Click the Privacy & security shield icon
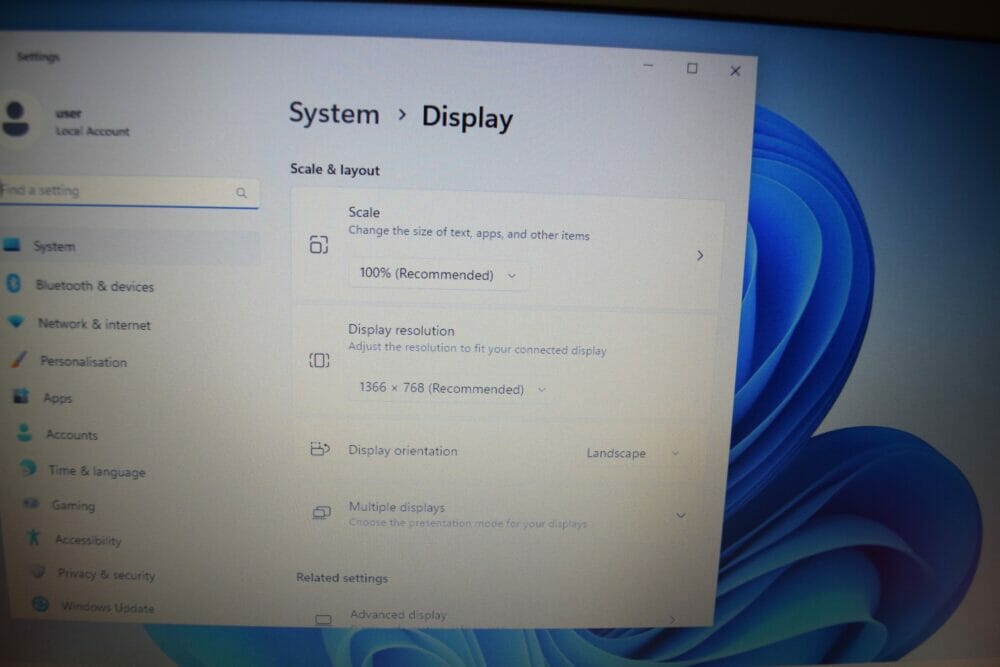The width and height of the screenshot is (1000, 667). (x=38, y=571)
